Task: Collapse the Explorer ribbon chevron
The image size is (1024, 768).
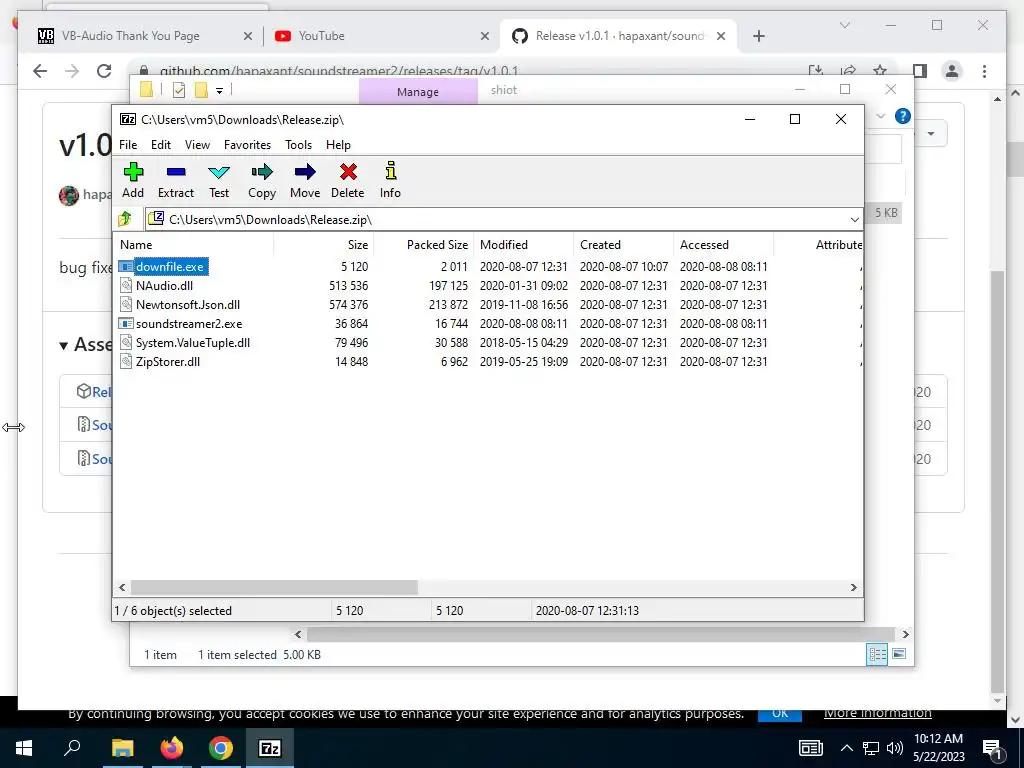Action: pos(880,116)
